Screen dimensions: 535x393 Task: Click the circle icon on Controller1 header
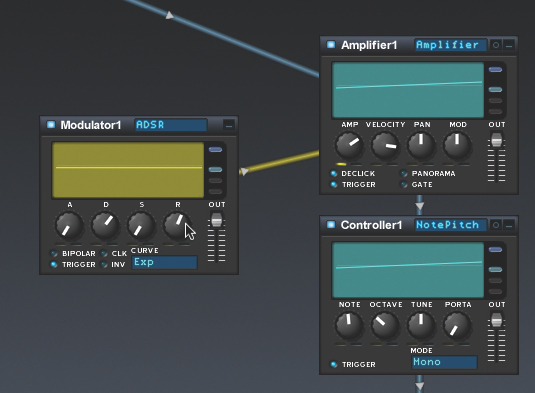[496, 225]
